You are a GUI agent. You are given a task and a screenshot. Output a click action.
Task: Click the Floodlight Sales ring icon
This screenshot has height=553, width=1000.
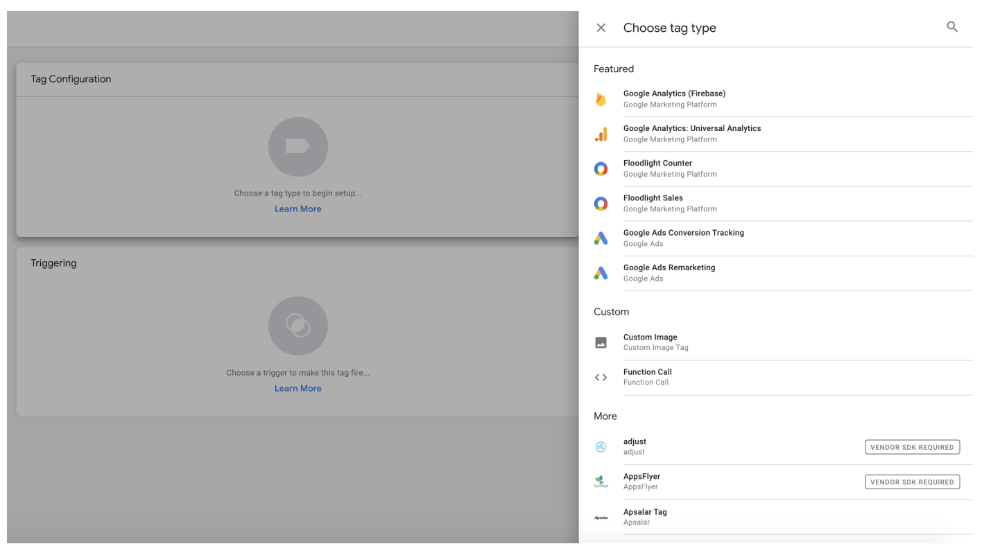(x=601, y=204)
